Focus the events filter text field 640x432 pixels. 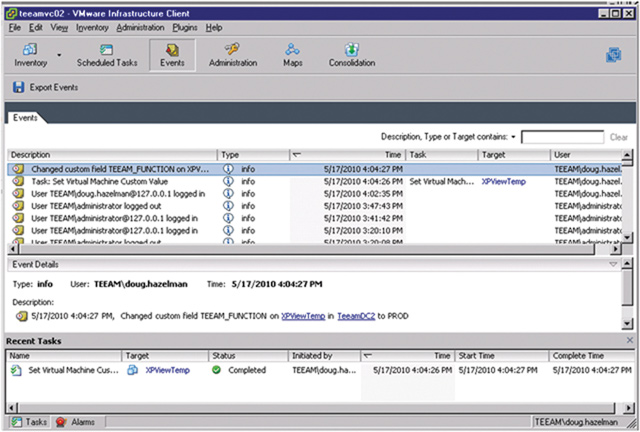[x=562, y=137]
